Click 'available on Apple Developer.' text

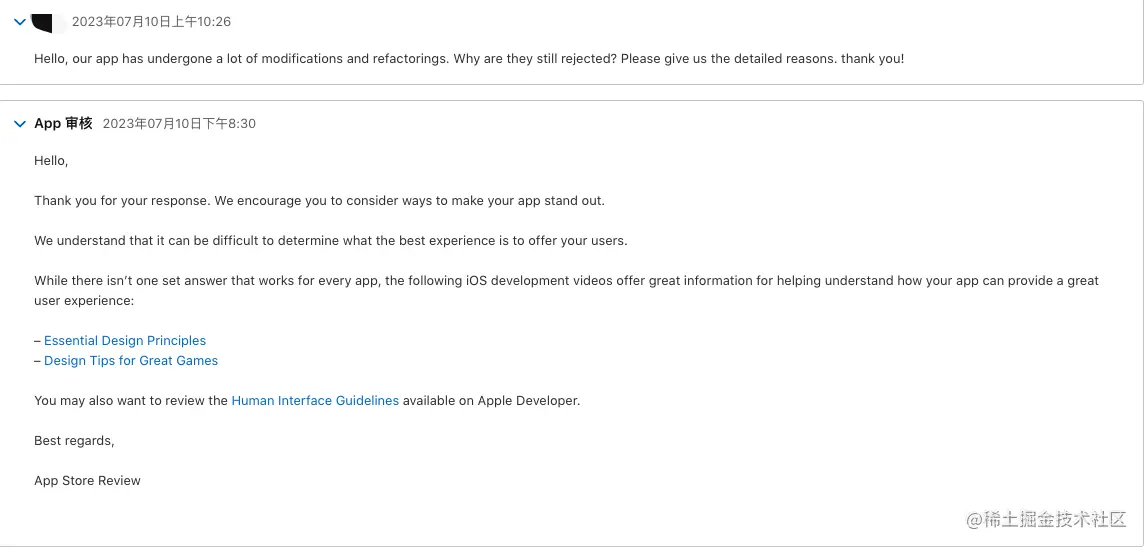click(x=491, y=400)
